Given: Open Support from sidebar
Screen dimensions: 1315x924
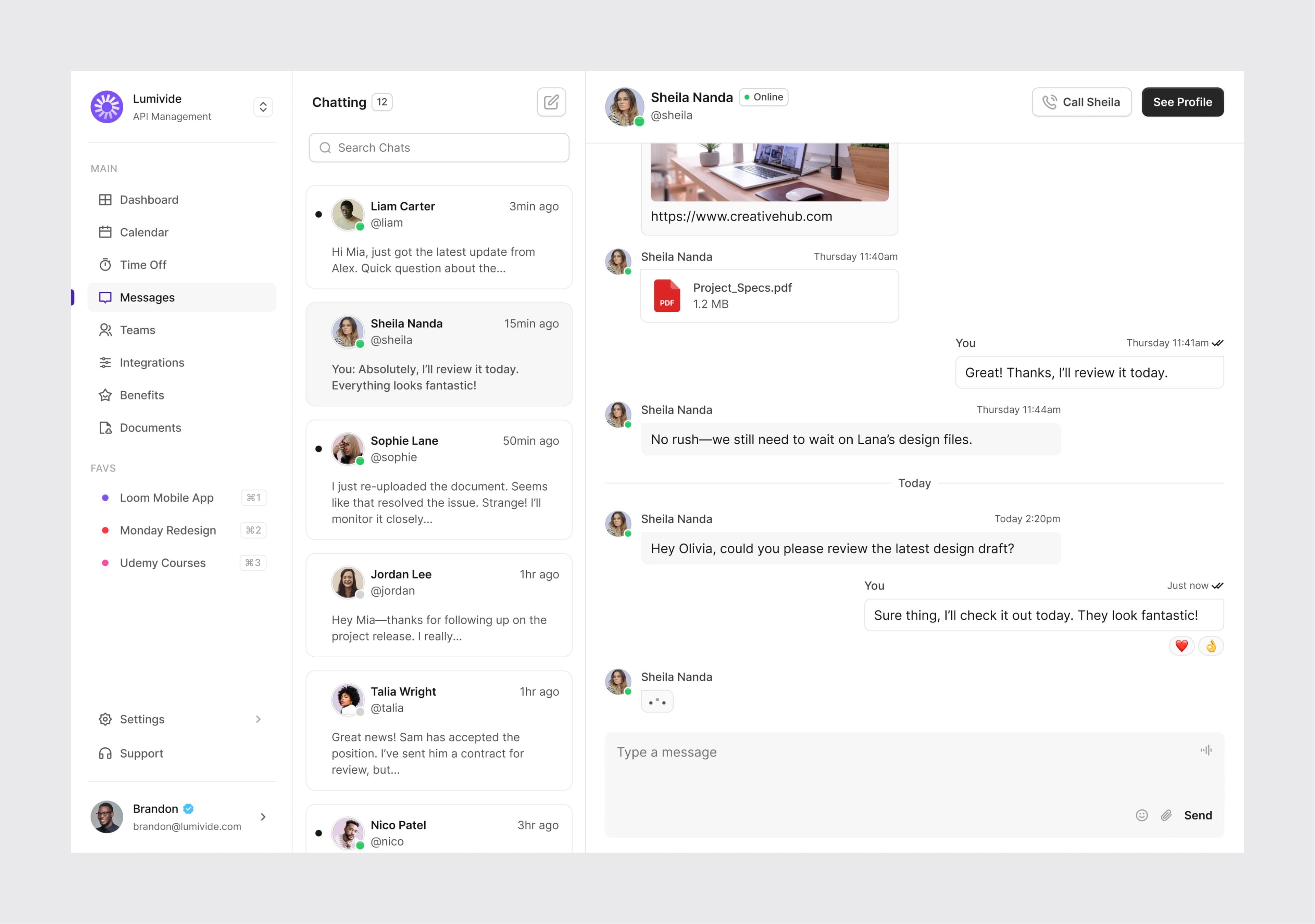Looking at the screenshot, I should tap(181, 754).
